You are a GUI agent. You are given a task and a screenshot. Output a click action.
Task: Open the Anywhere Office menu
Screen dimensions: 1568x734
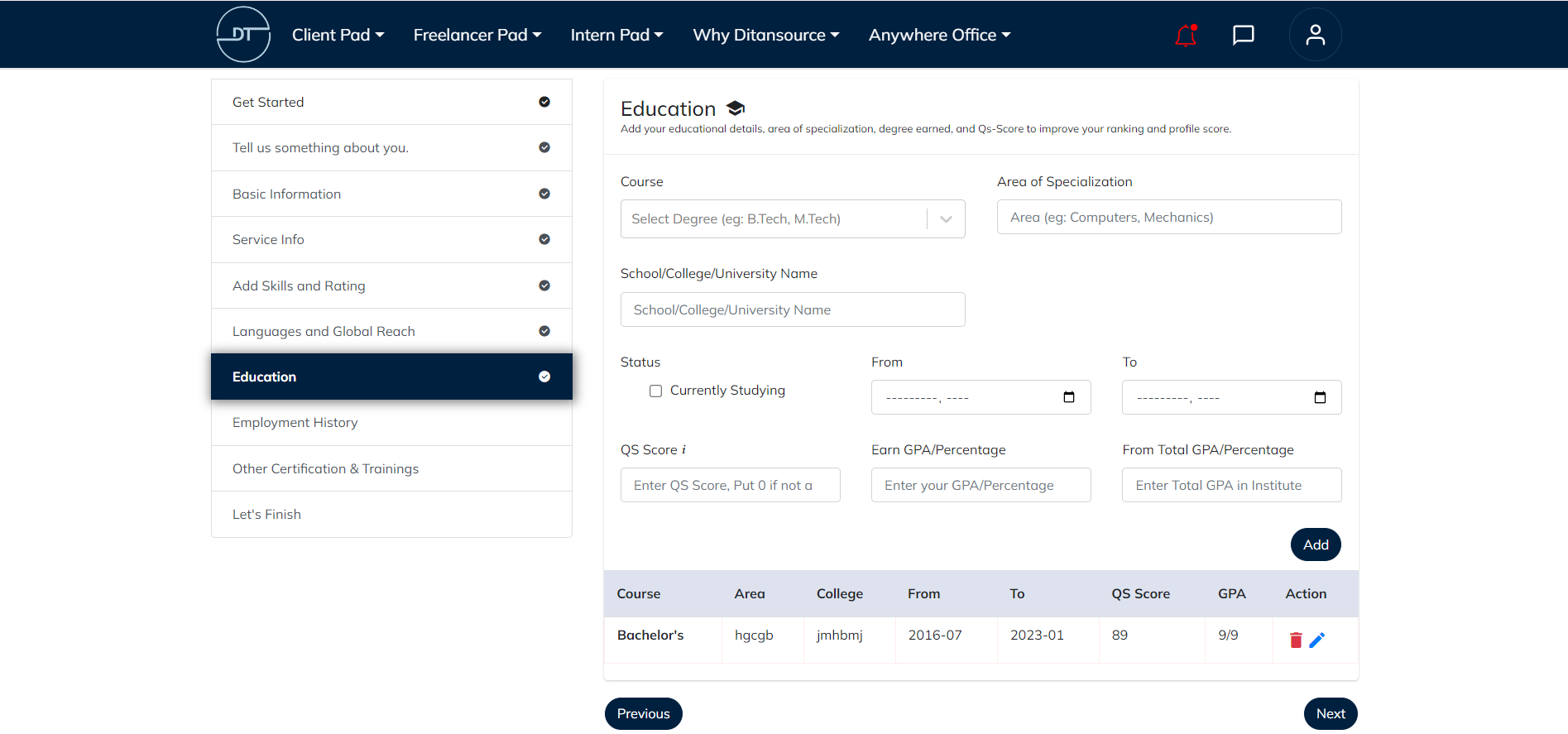point(939,35)
